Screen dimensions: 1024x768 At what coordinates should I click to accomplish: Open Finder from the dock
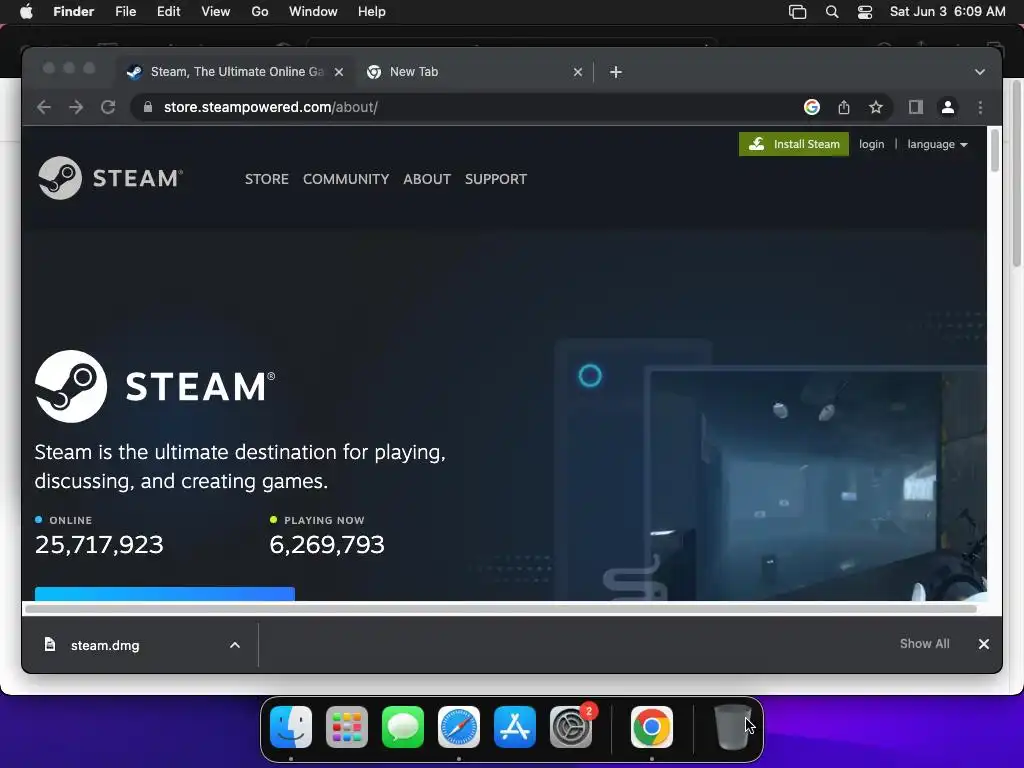291,727
